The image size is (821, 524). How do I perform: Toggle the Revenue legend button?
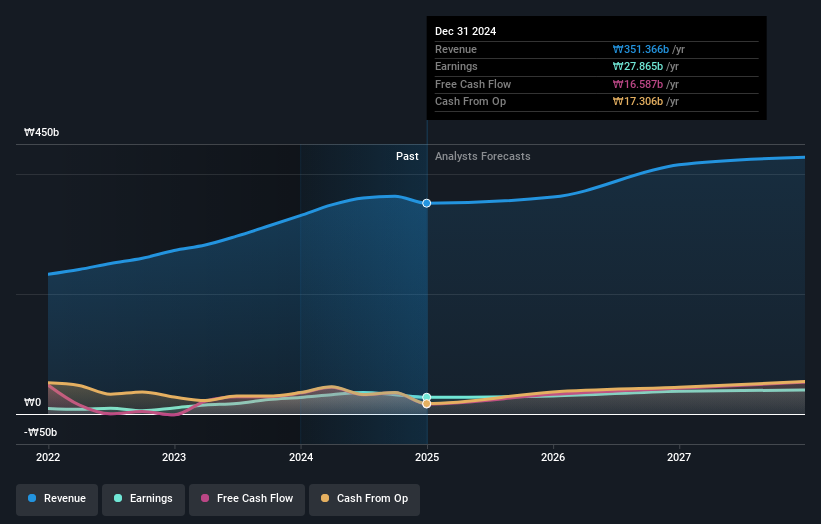click(x=57, y=499)
